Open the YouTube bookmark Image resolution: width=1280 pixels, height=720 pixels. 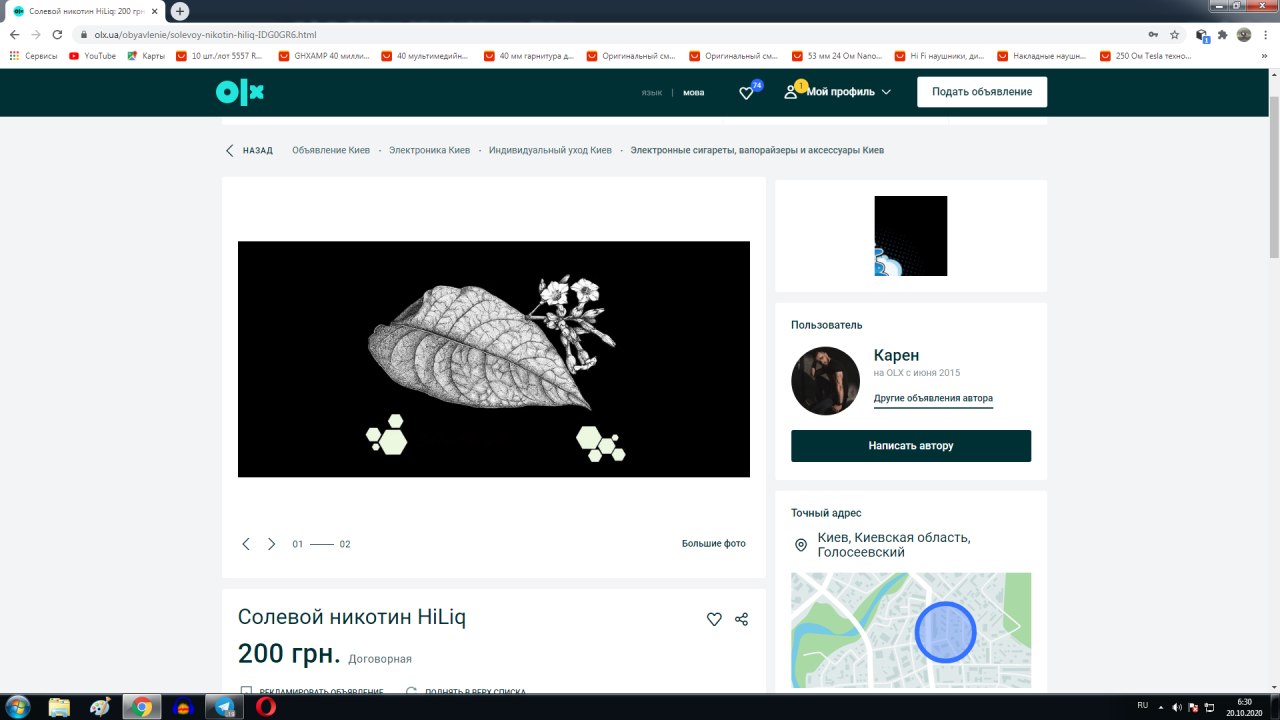(92, 56)
